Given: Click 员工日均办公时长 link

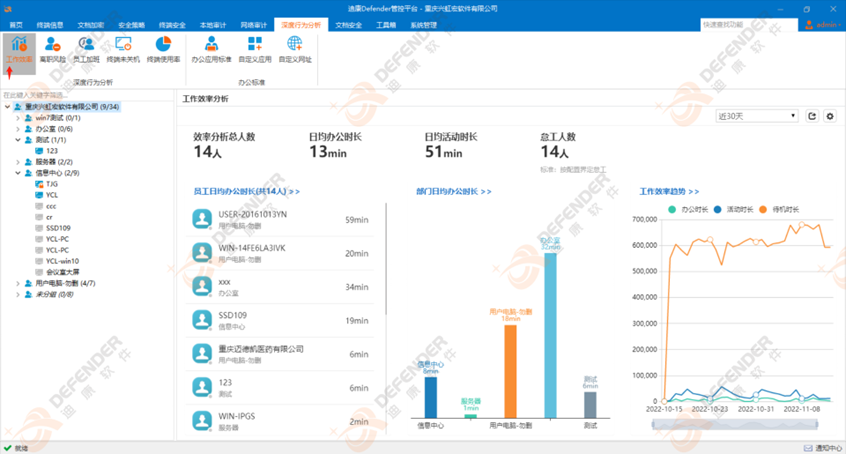Looking at the screenshot, I should pyautogui.click(x=246, y=191).
